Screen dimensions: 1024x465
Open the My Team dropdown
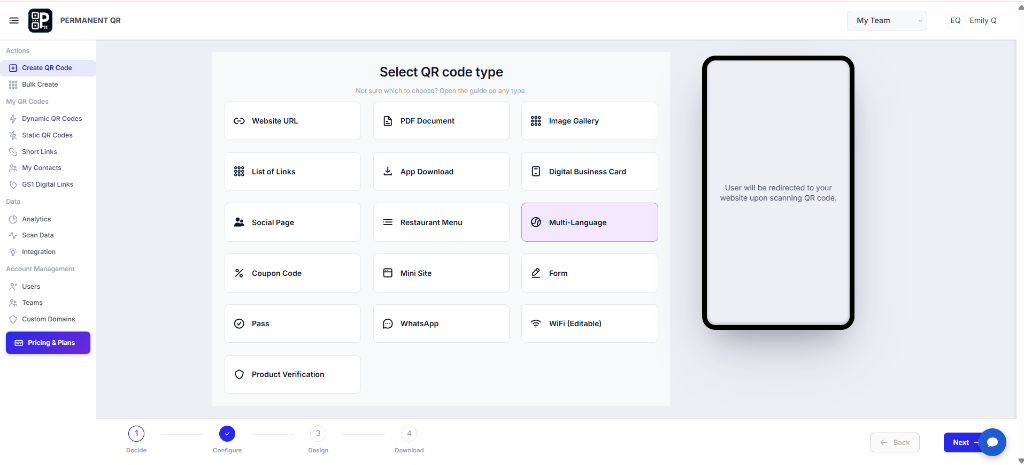(x=887, y=21)
